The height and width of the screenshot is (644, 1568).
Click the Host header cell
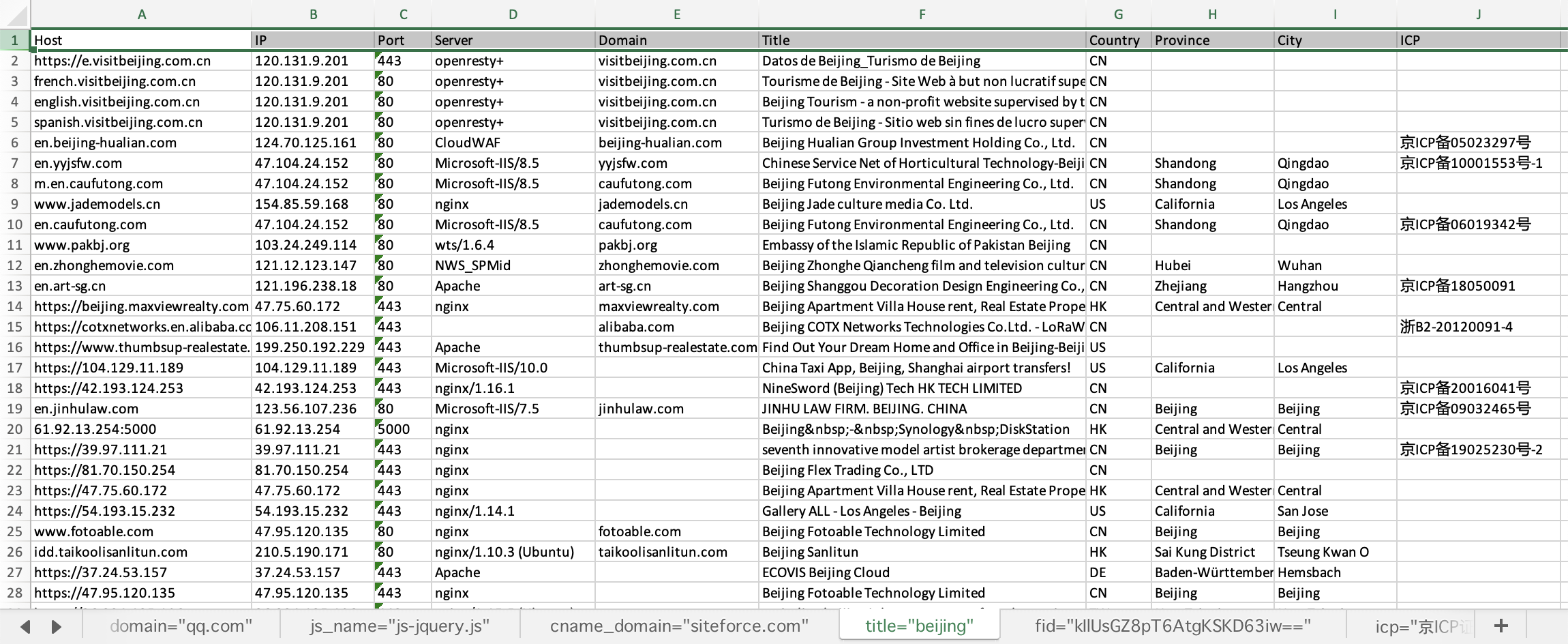142,40
